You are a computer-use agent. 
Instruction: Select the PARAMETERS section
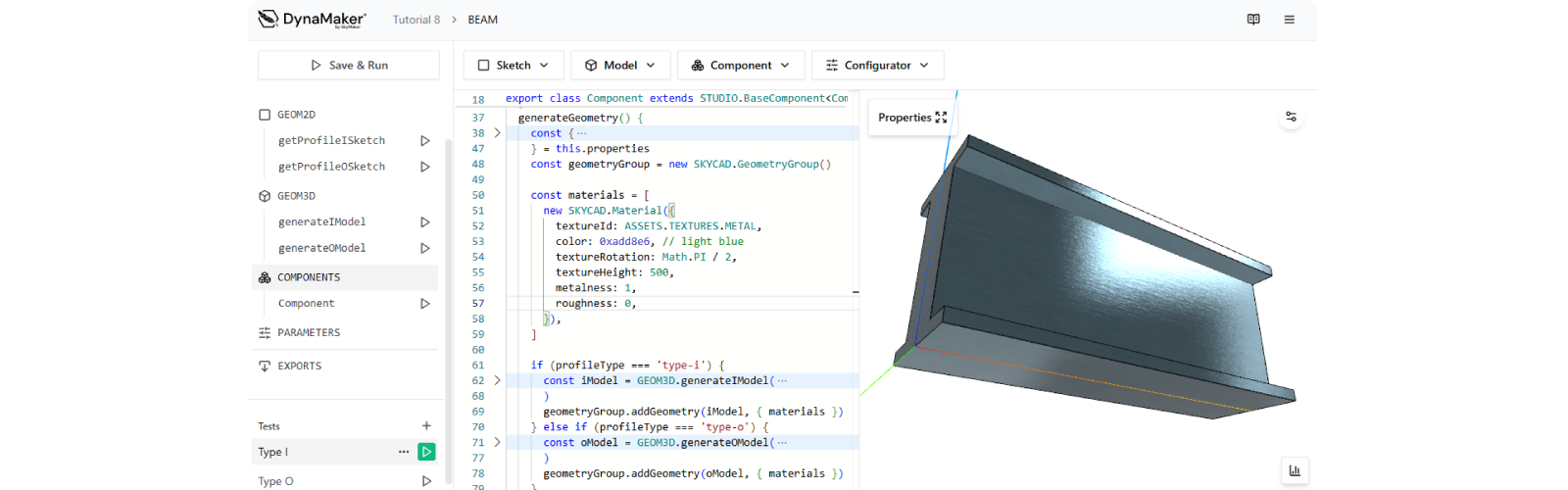click(x=309, y=333)
